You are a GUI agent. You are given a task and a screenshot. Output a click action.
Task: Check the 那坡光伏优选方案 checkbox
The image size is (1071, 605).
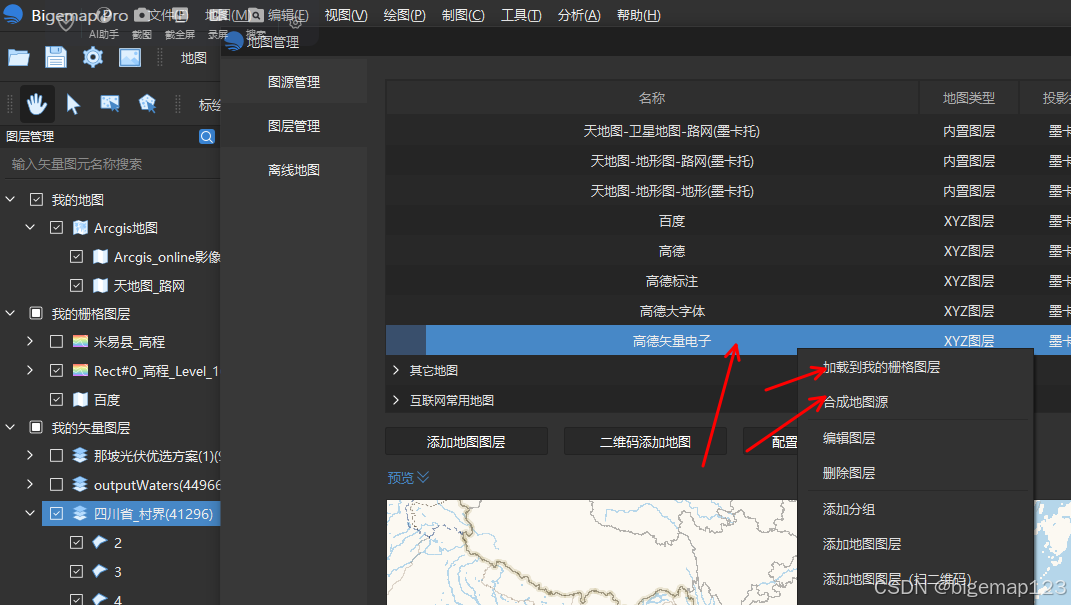tap(57, 455)
